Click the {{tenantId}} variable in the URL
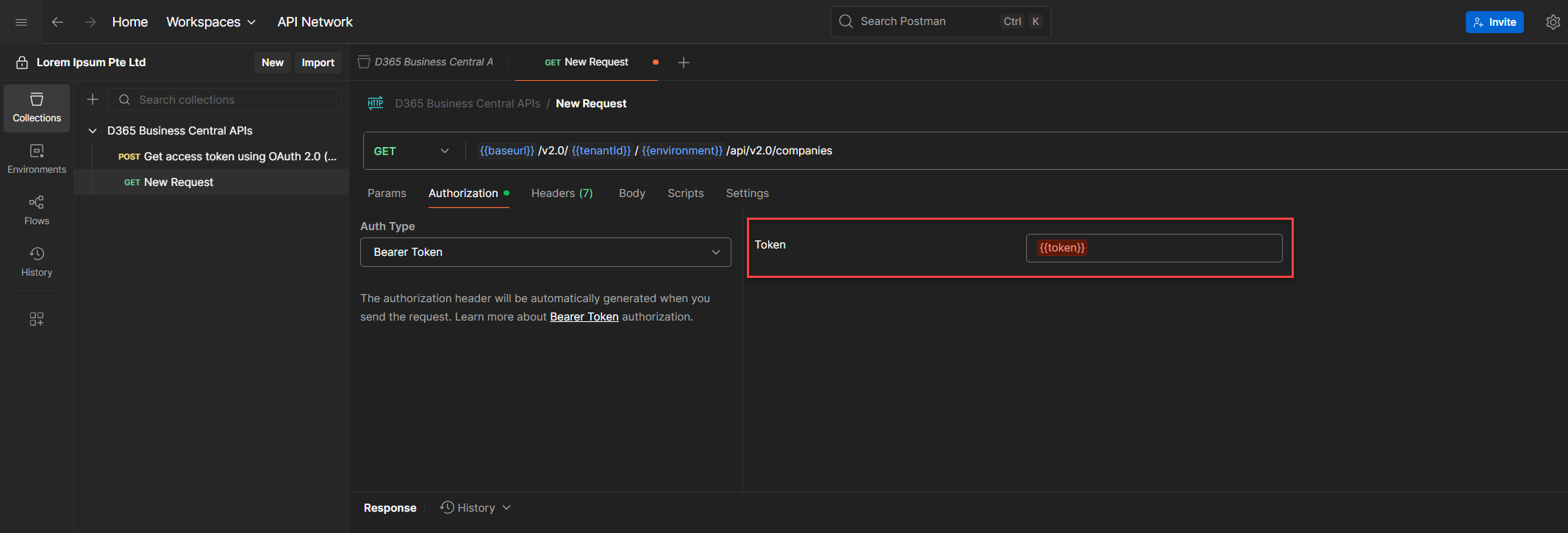1568x533 pixels. tap(601, 151)
